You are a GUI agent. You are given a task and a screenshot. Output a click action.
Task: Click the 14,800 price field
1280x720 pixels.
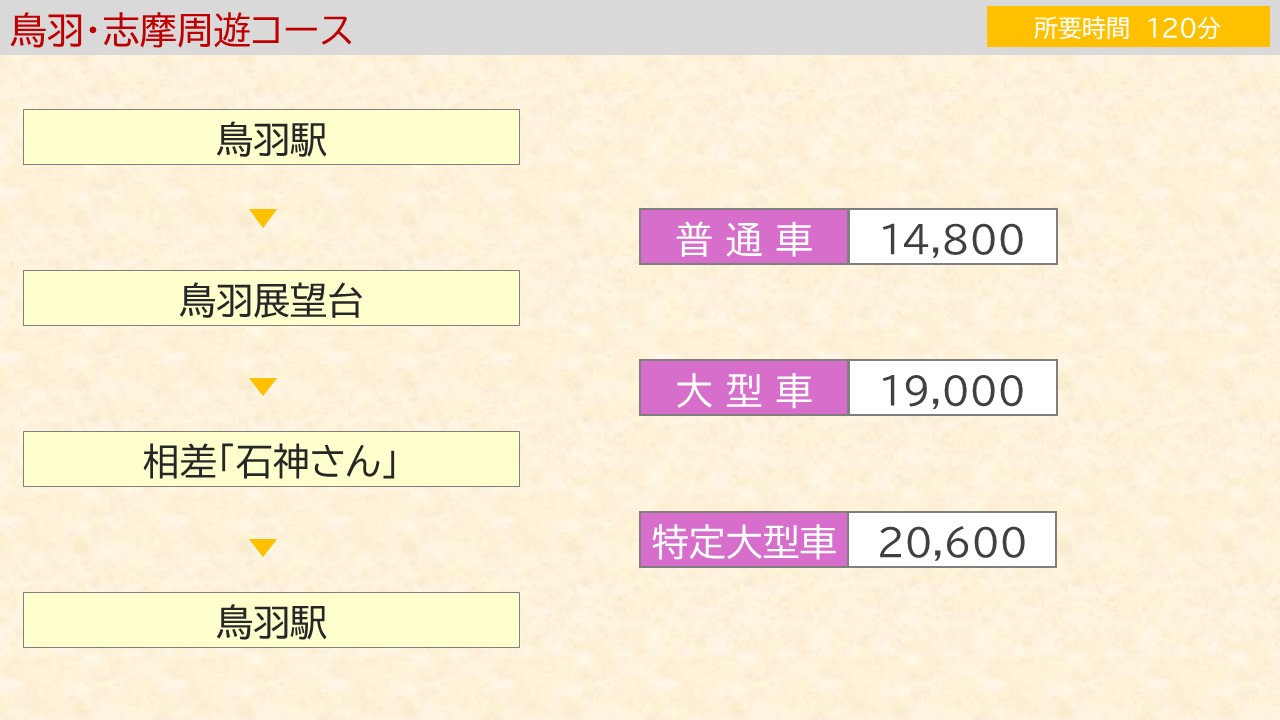click(x=953, y=237)
